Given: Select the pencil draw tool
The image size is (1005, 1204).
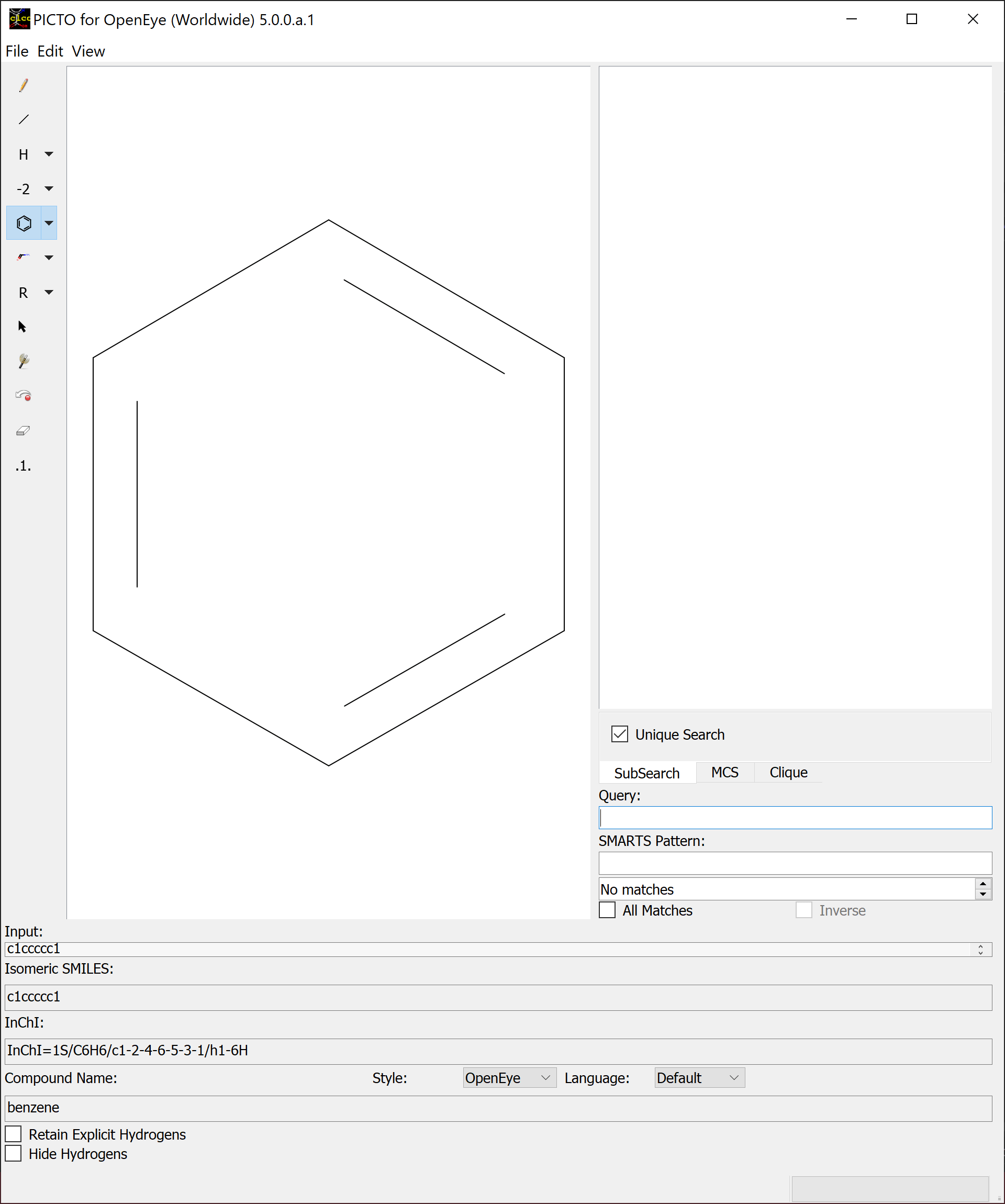Looking at the screenshot, I should pos(24,85).
